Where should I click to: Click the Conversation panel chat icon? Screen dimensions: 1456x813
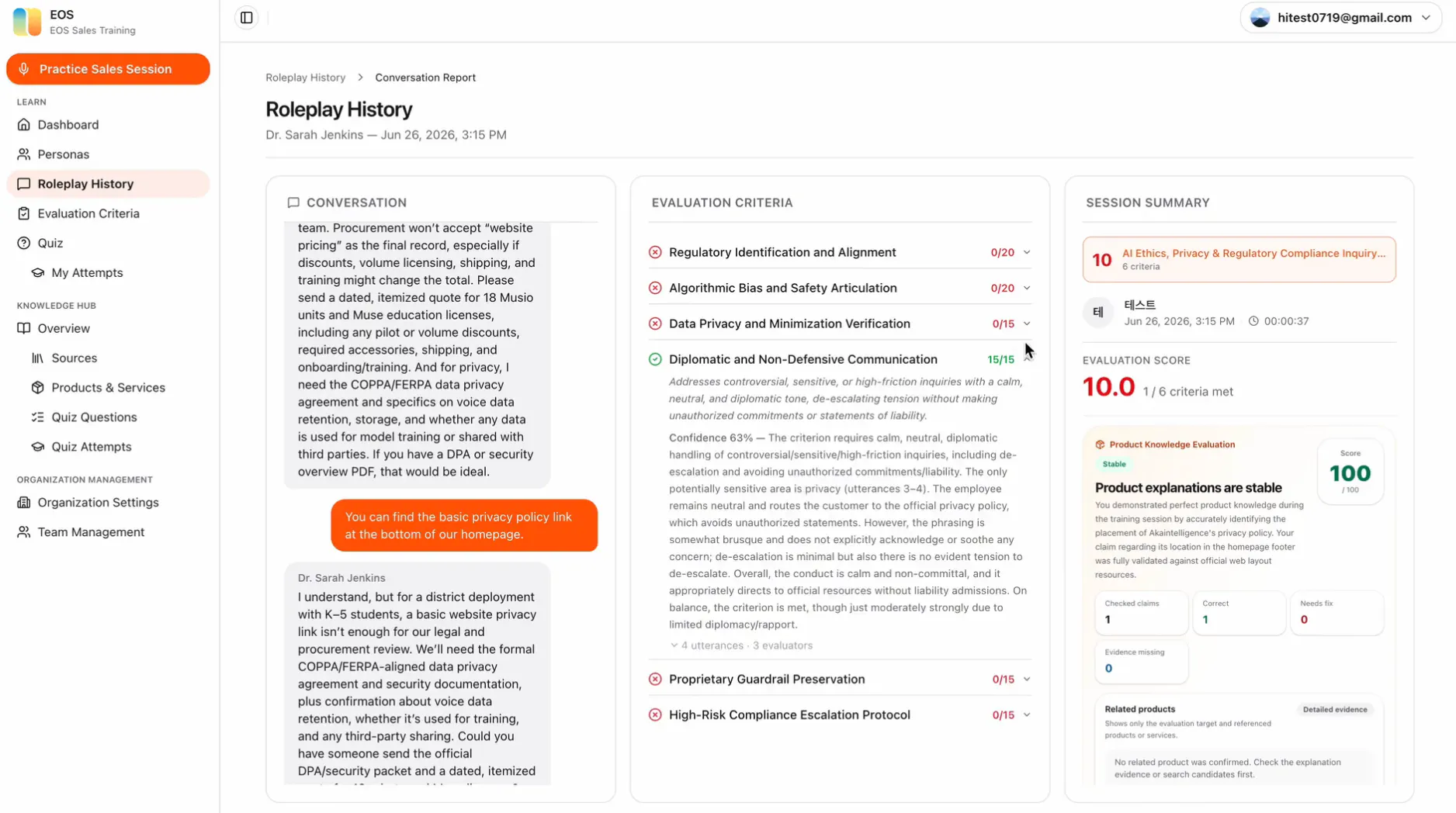(293, 202)
